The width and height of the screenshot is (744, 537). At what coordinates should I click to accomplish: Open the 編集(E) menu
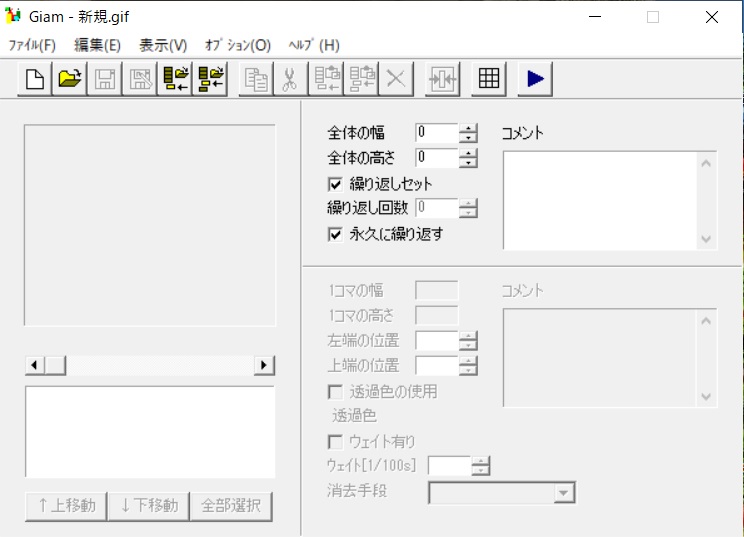(x=97, y=46)
